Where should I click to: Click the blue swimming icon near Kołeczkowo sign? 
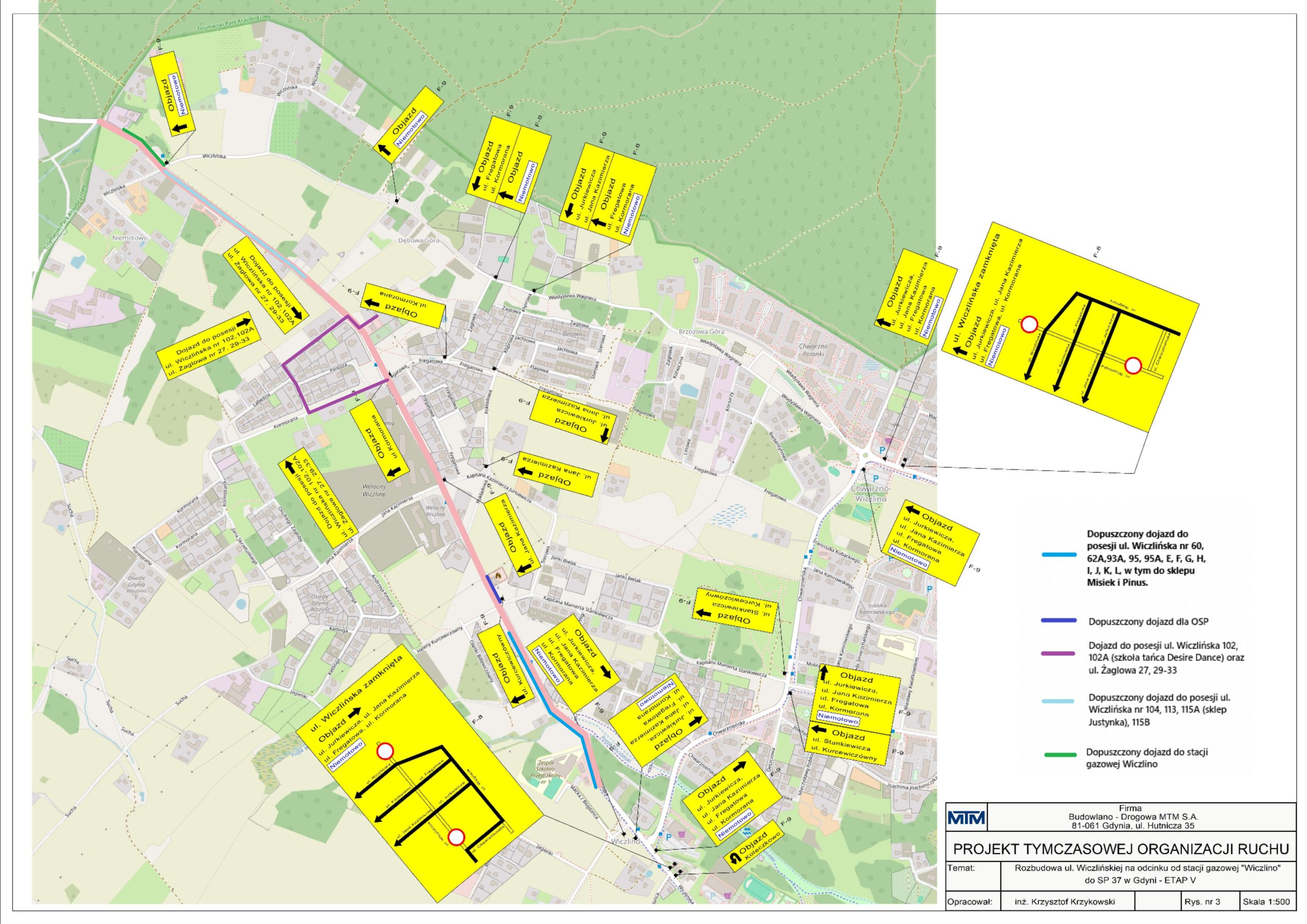point(747,831)
